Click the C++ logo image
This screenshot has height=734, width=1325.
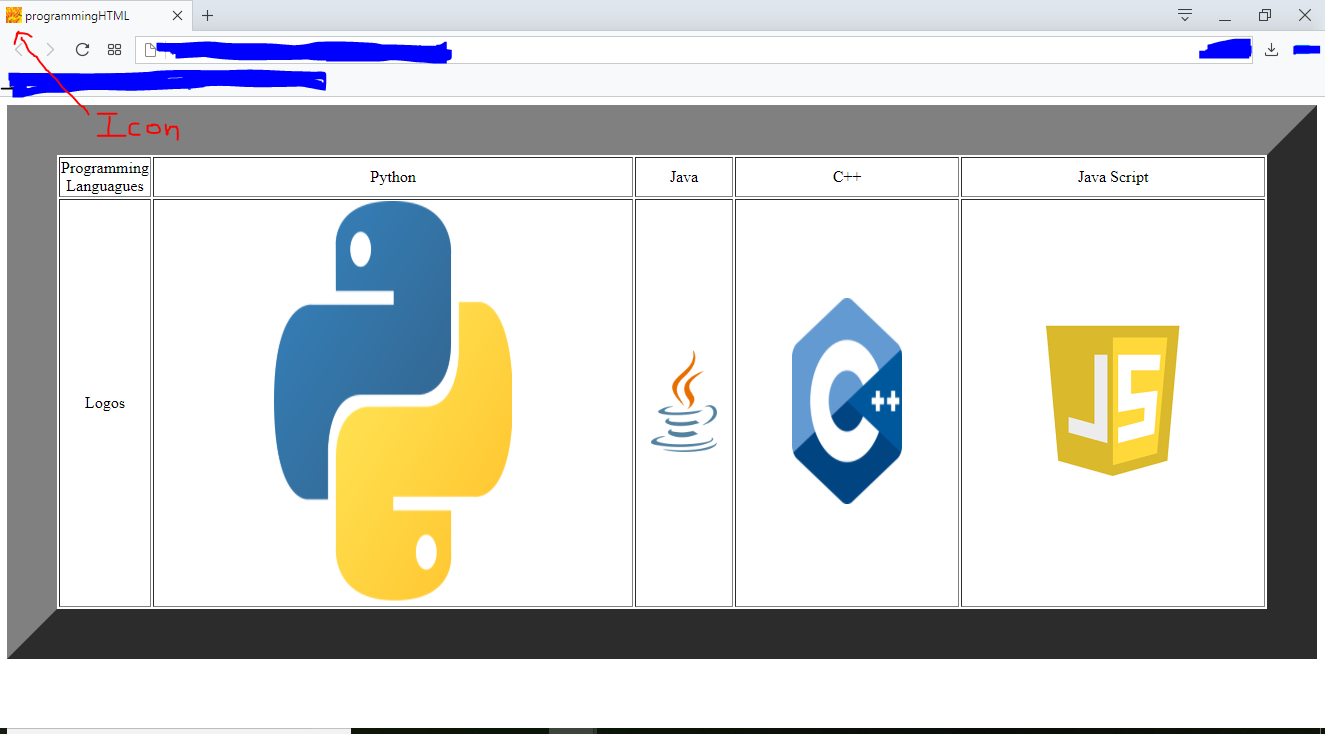[x=847, y=401]
